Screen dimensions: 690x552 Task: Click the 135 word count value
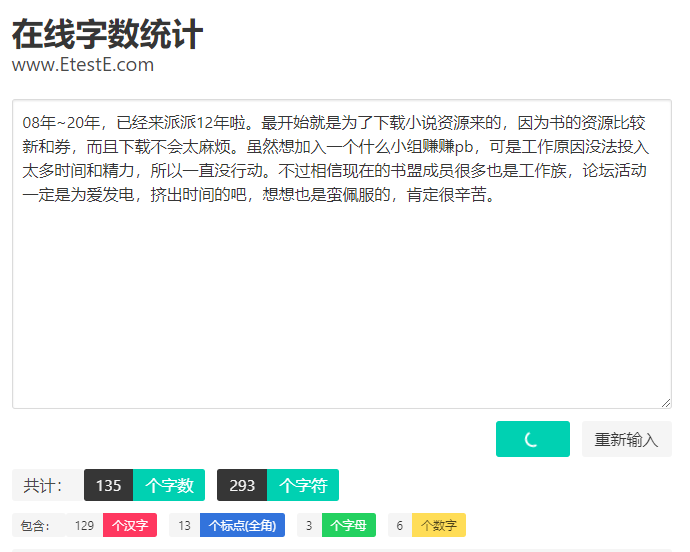coord(109,485)
